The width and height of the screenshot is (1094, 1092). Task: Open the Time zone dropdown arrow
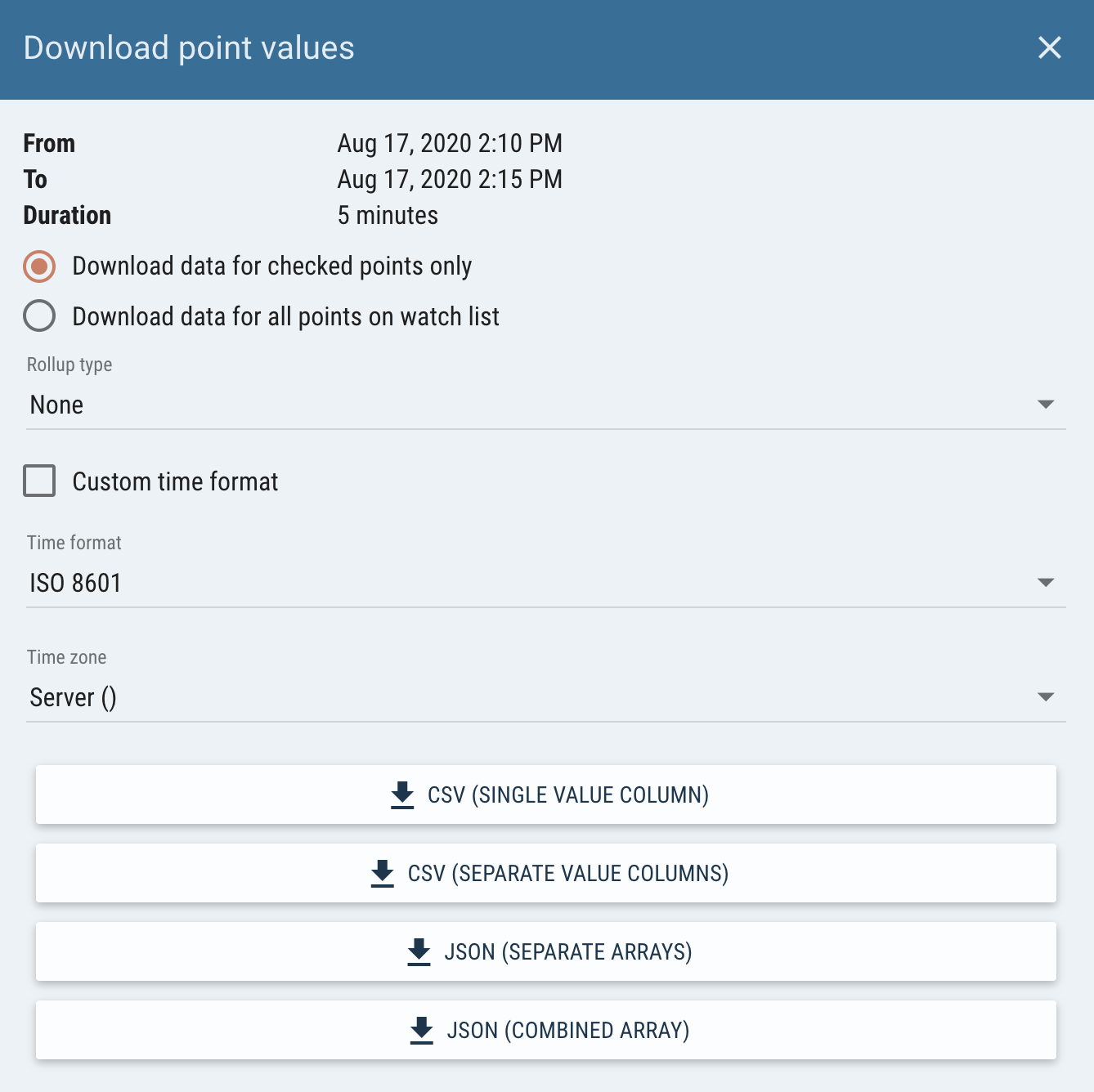coord(1045,697)
